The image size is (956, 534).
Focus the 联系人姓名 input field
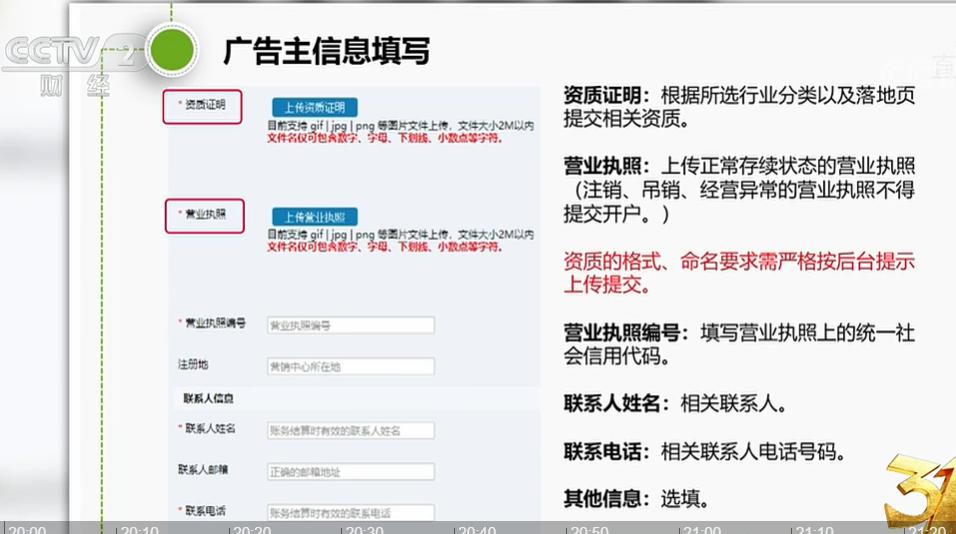pyautogui.click(x=351, y=430)
